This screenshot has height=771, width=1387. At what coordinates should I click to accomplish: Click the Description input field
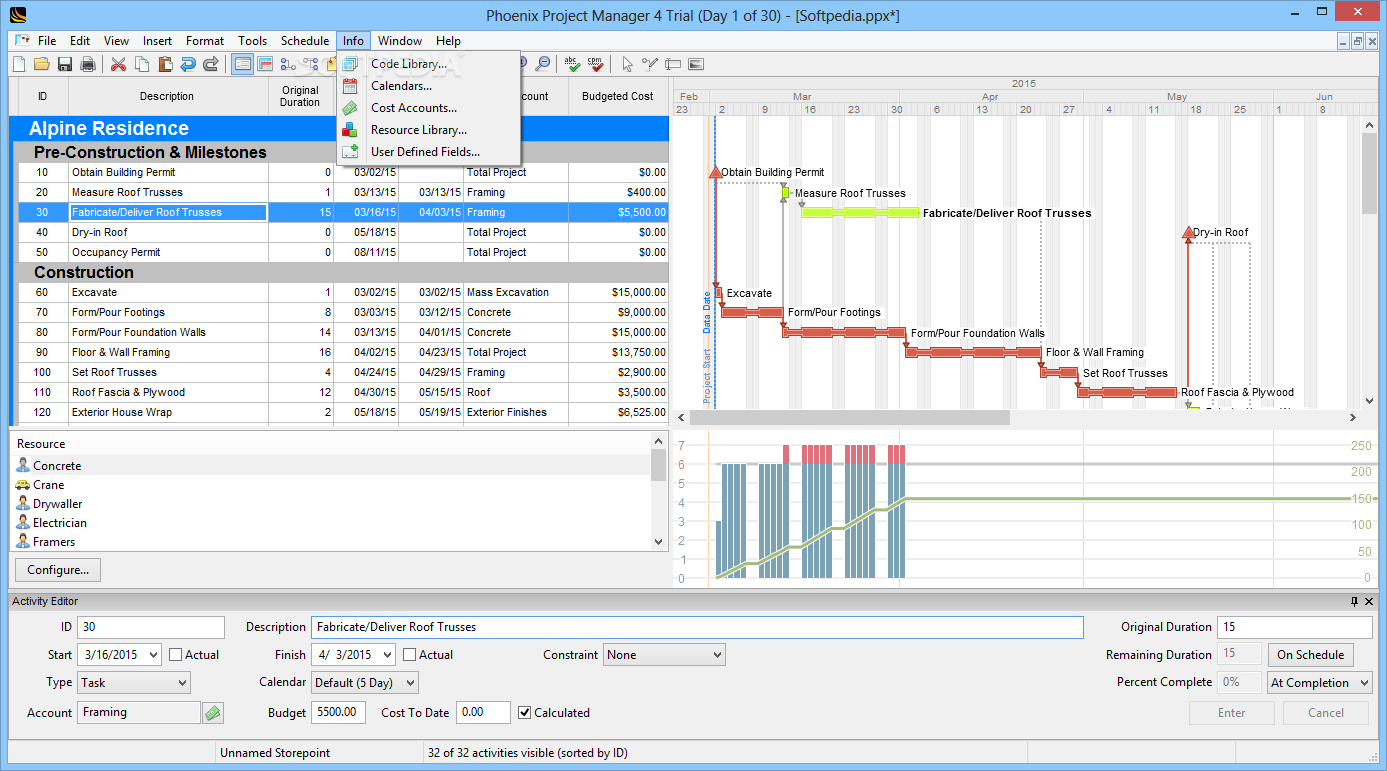(x=697, y=627)
